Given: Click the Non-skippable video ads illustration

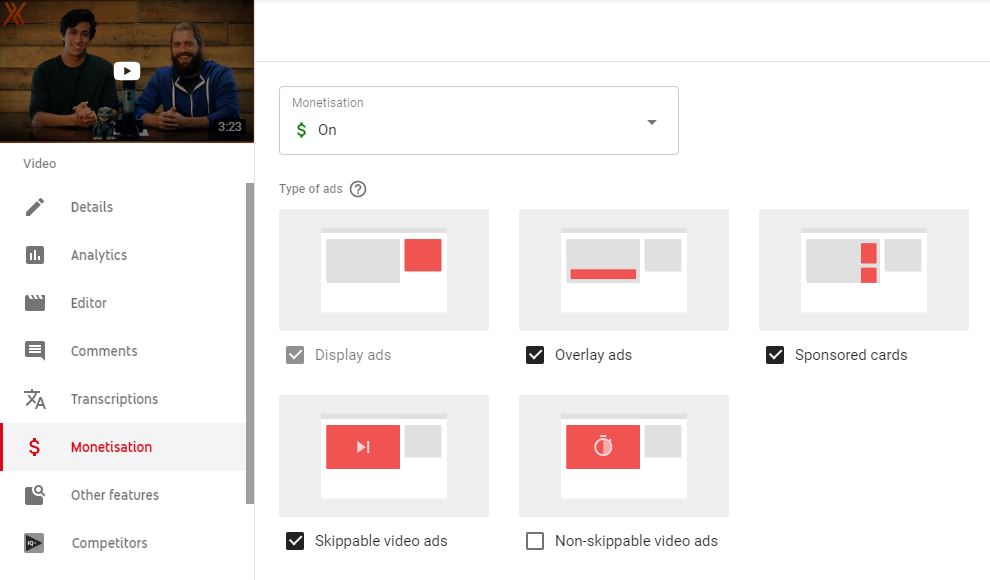Looking at the screenshot, I should pos(624,456).
